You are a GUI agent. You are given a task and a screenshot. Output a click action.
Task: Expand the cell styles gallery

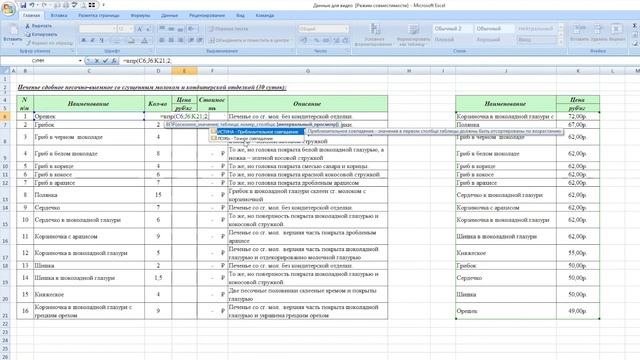coord(561,43)
